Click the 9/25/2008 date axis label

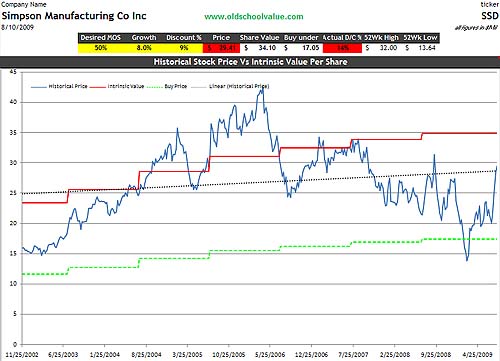(436, 354)
